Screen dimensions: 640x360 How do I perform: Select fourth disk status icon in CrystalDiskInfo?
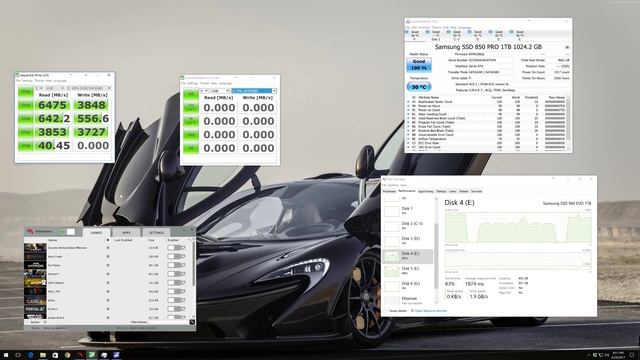tap(478, 35)
